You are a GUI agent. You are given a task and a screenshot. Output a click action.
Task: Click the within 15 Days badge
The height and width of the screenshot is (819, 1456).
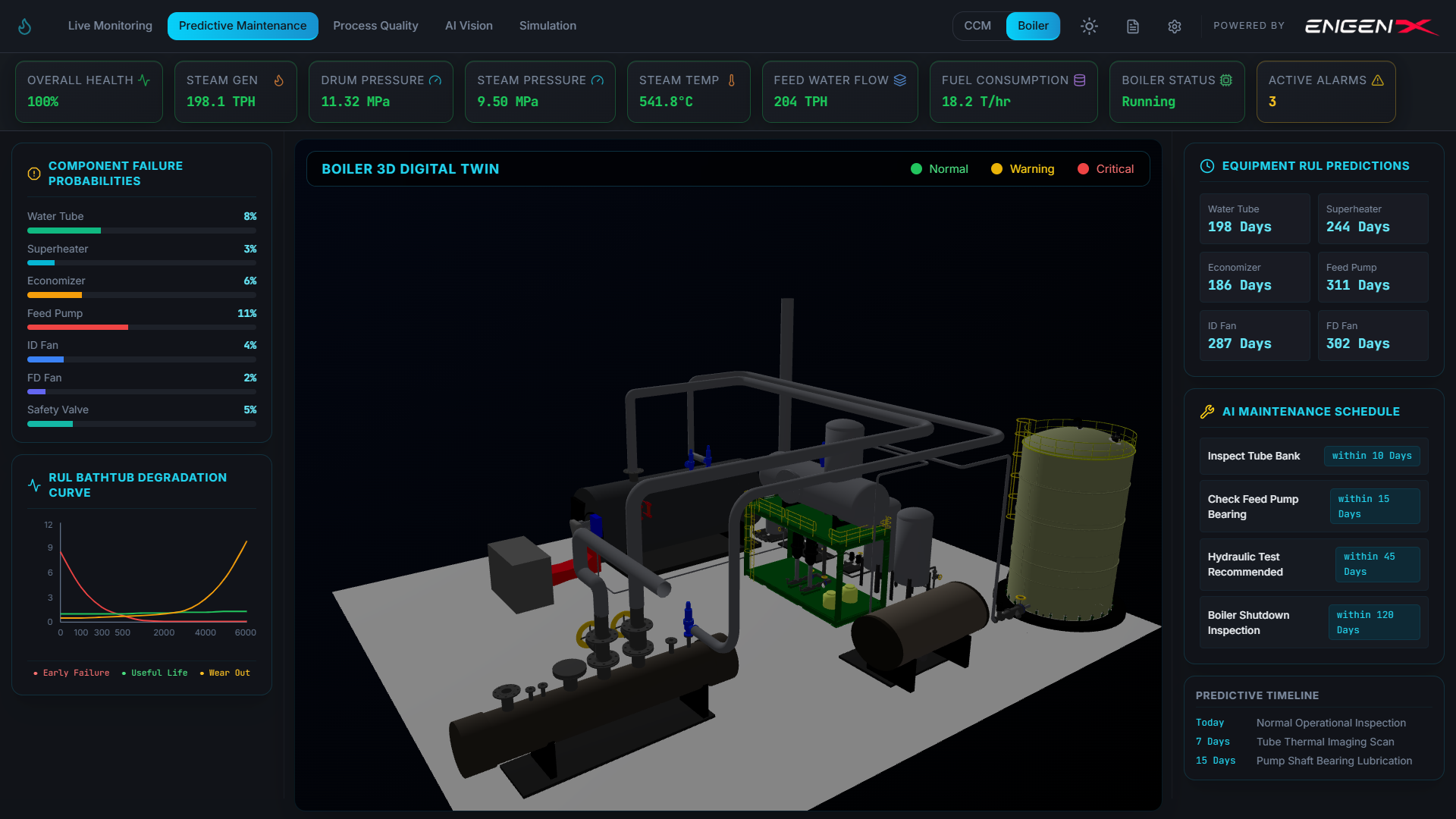(1375, 507)
